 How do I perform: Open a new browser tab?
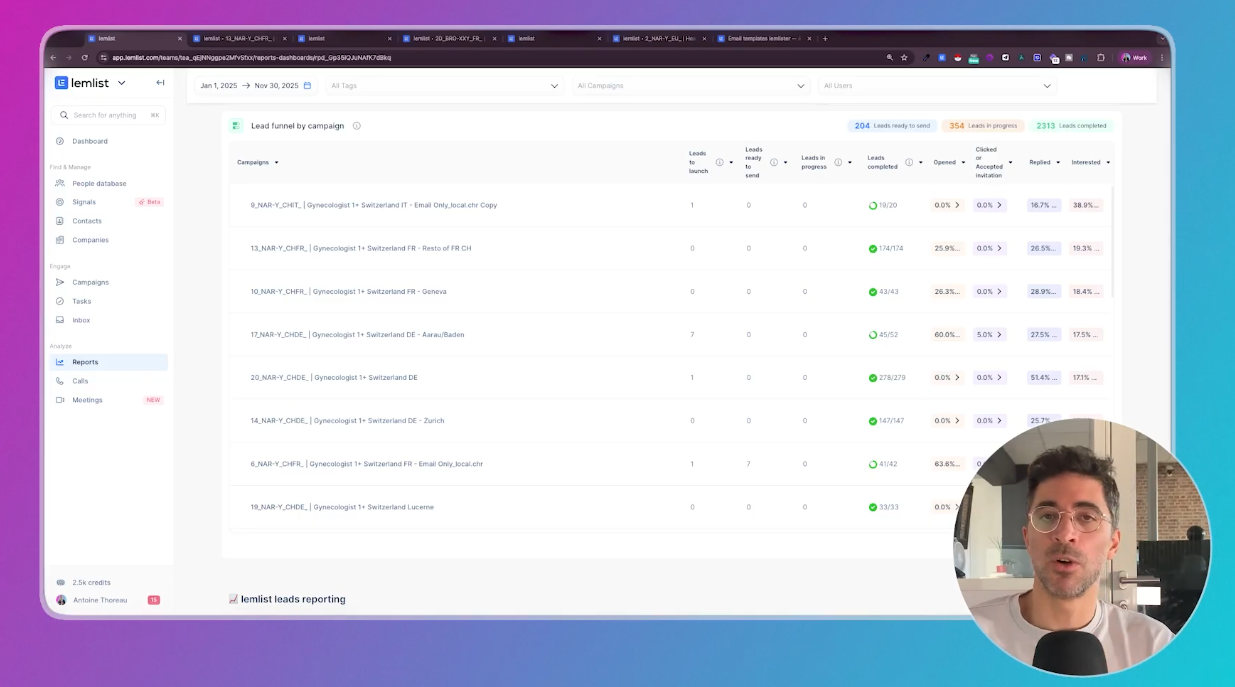(x=825, y=38)
